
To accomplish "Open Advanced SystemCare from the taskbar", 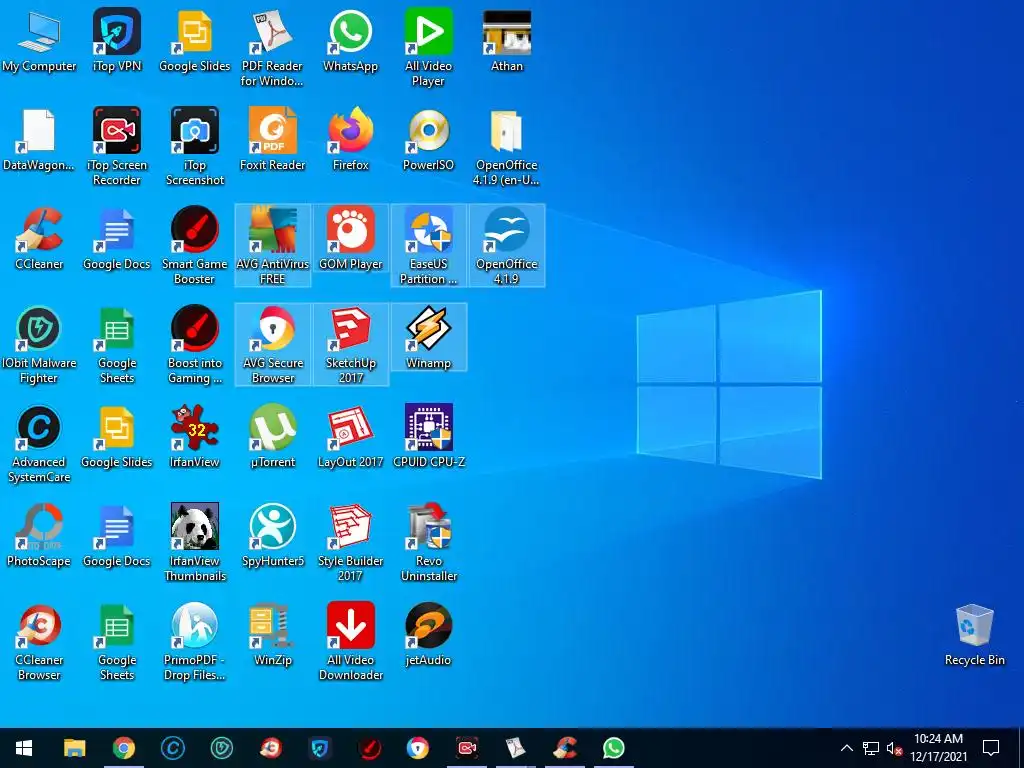I will [x=172, y=748].
